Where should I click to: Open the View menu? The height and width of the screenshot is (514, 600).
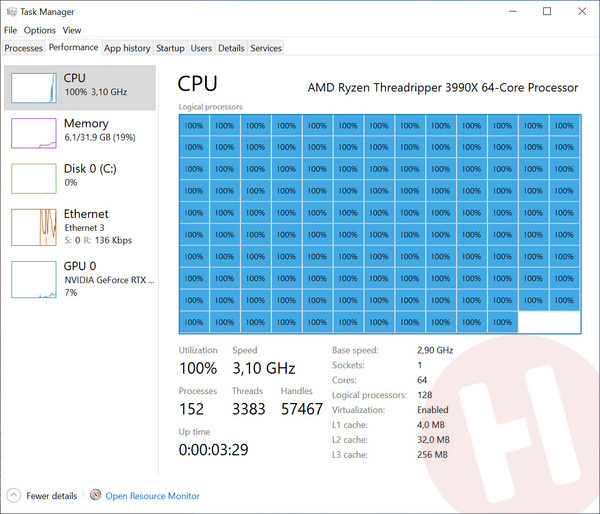tap(72, 30)
